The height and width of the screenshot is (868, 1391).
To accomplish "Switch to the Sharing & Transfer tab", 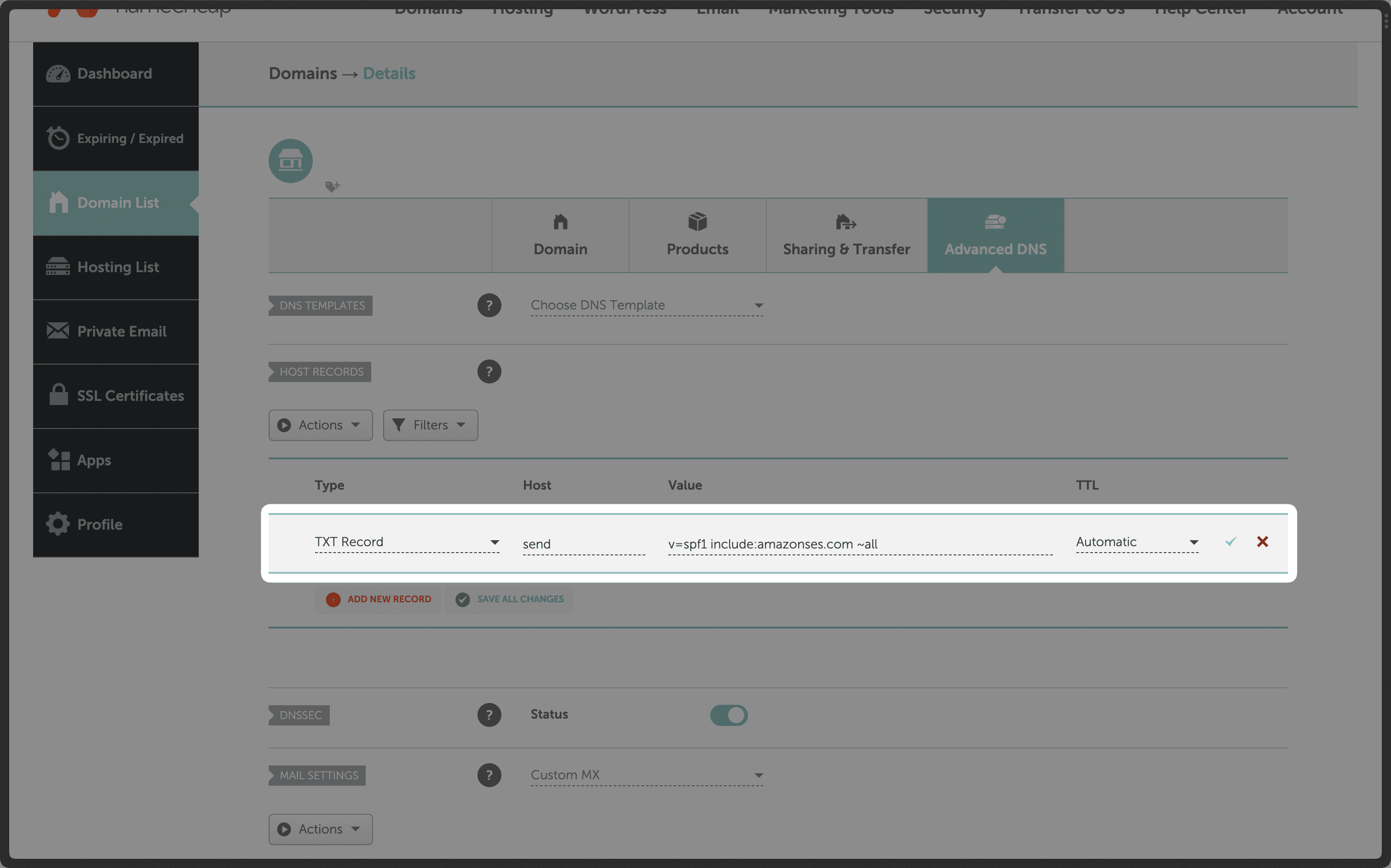I will click(x=846, y=235).
